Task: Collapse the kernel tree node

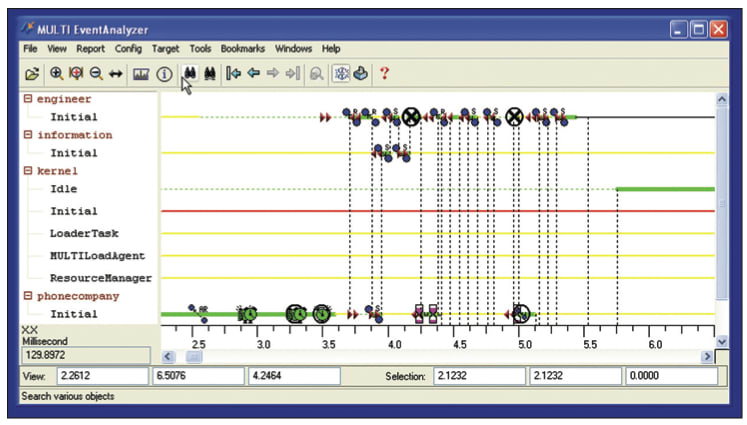Action: coord(28,171)
